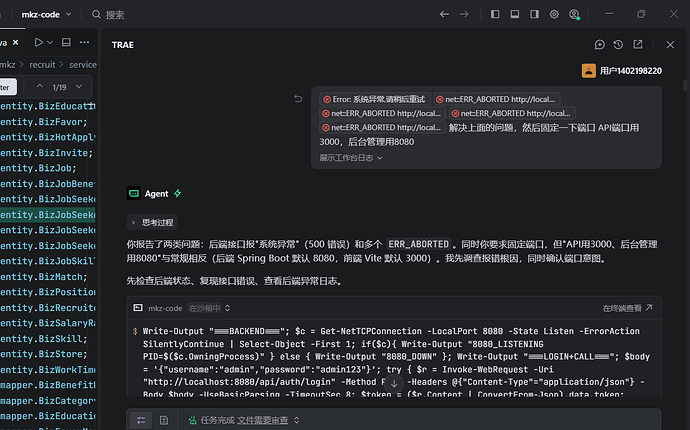Image resolution: width=690 pixels, height=430 pixels.
Task: Click the TRAE chat scrollbar
Action: 685,85
